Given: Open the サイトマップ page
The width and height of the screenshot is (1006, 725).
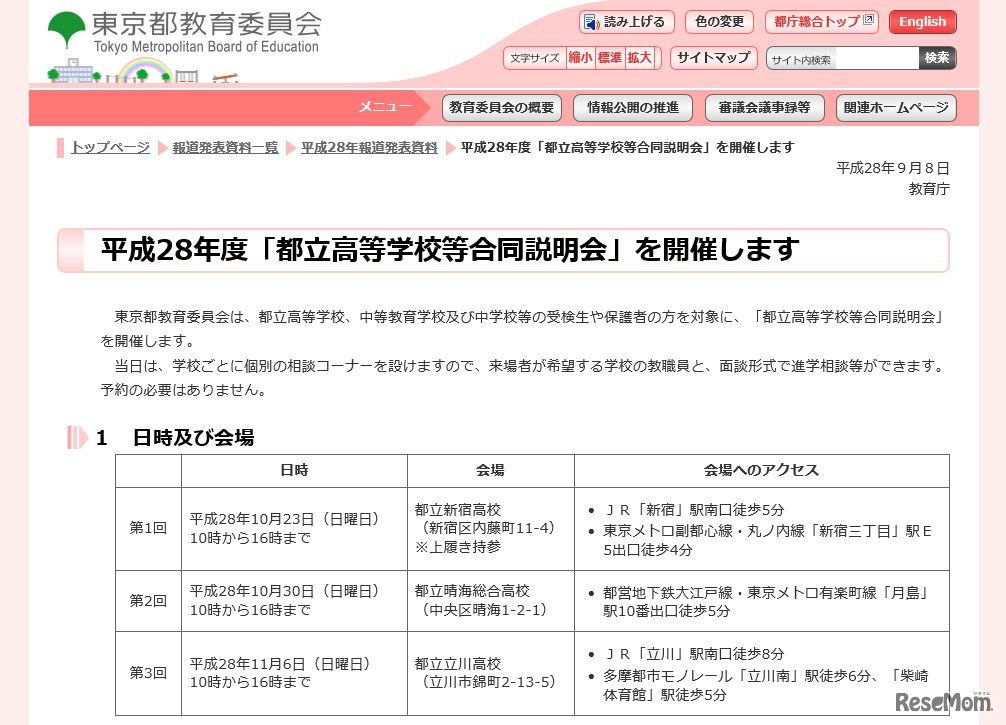Looking at the screenshot, I should 713,58.
